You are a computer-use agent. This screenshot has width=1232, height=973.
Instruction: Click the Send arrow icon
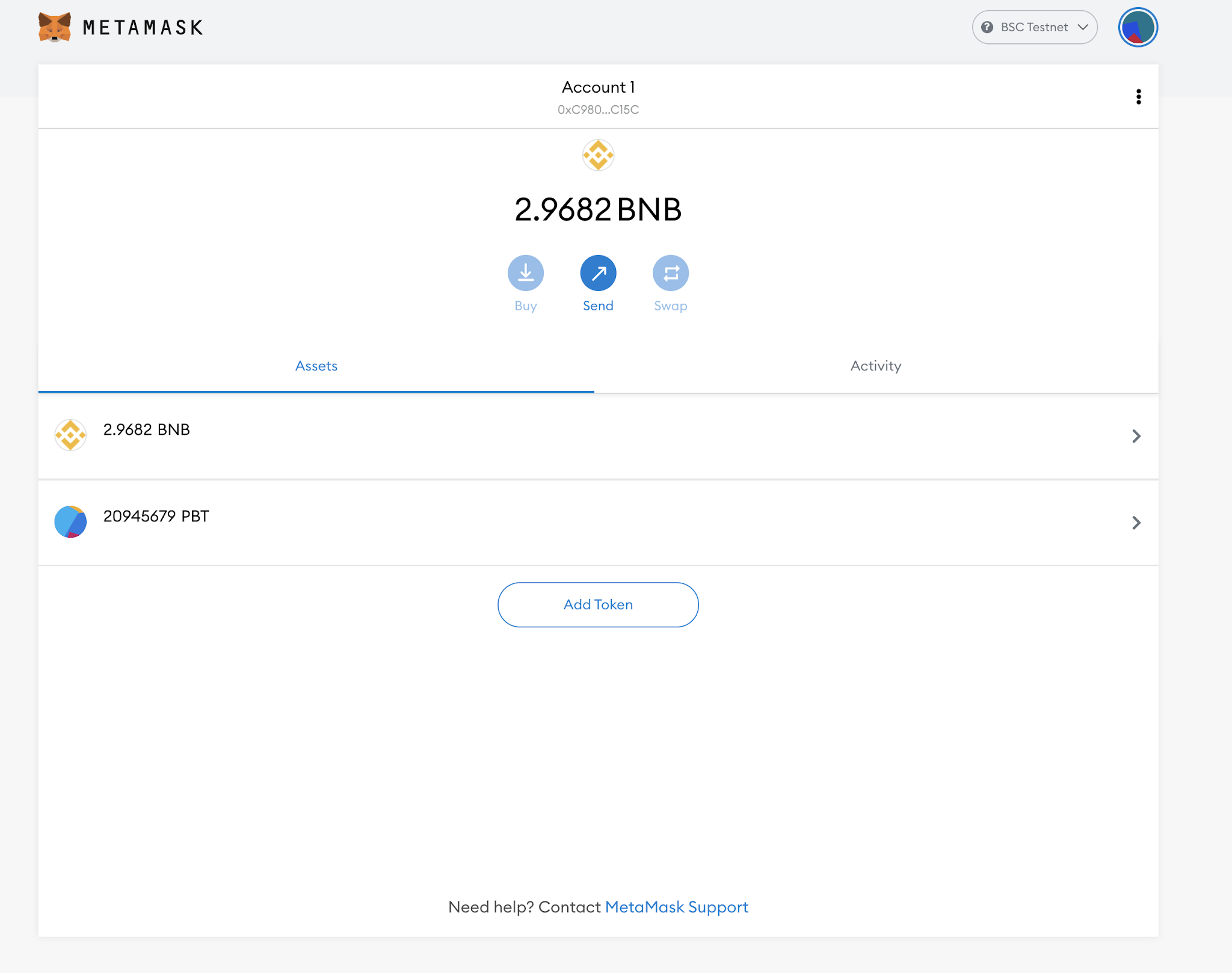pyautogui.click(x=598, y=273)
